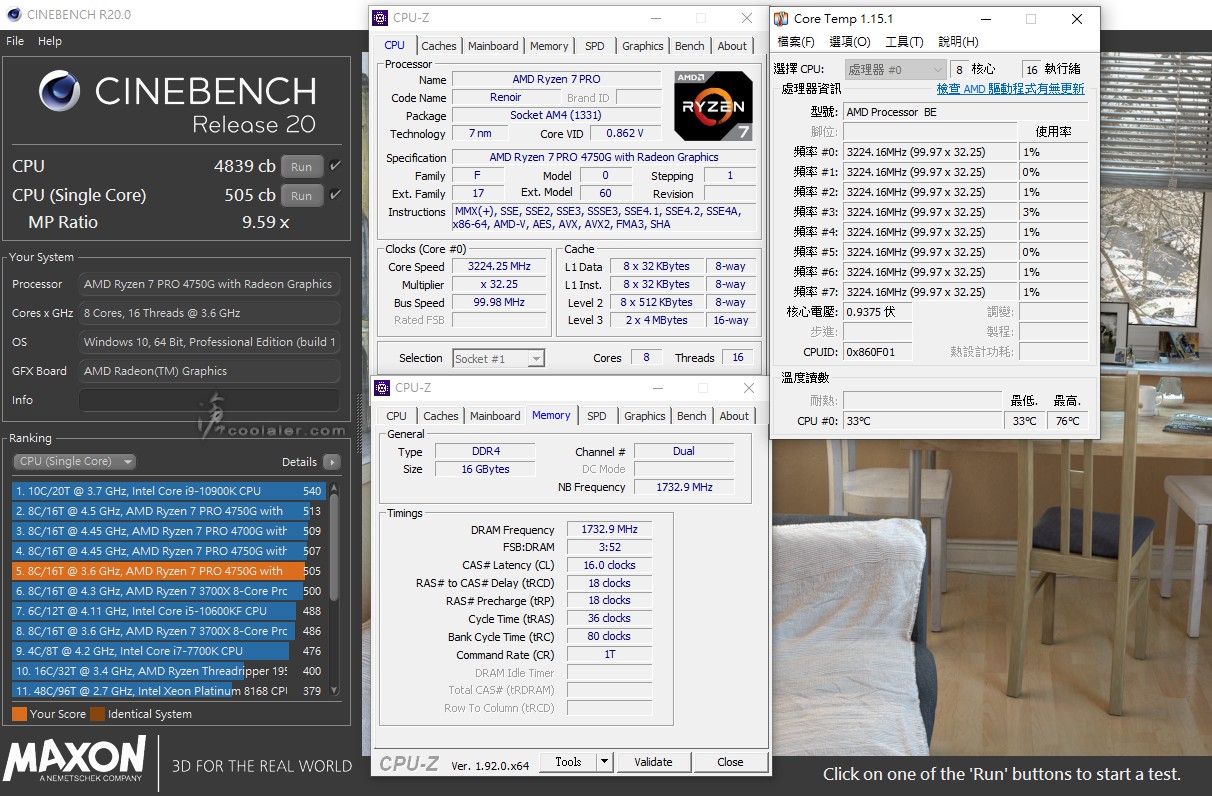Toggle the checkbox beside CPU (Single Core) test

pyautogui.click(x=335, y=194)
